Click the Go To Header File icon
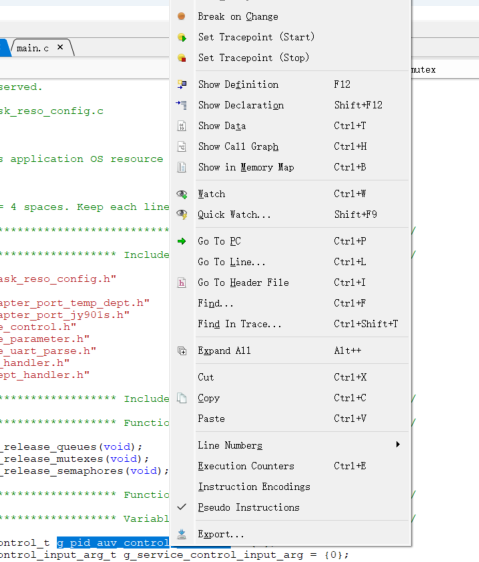This screenshot has width=479, height=562. pyautogui.click(x=182, y=283)
